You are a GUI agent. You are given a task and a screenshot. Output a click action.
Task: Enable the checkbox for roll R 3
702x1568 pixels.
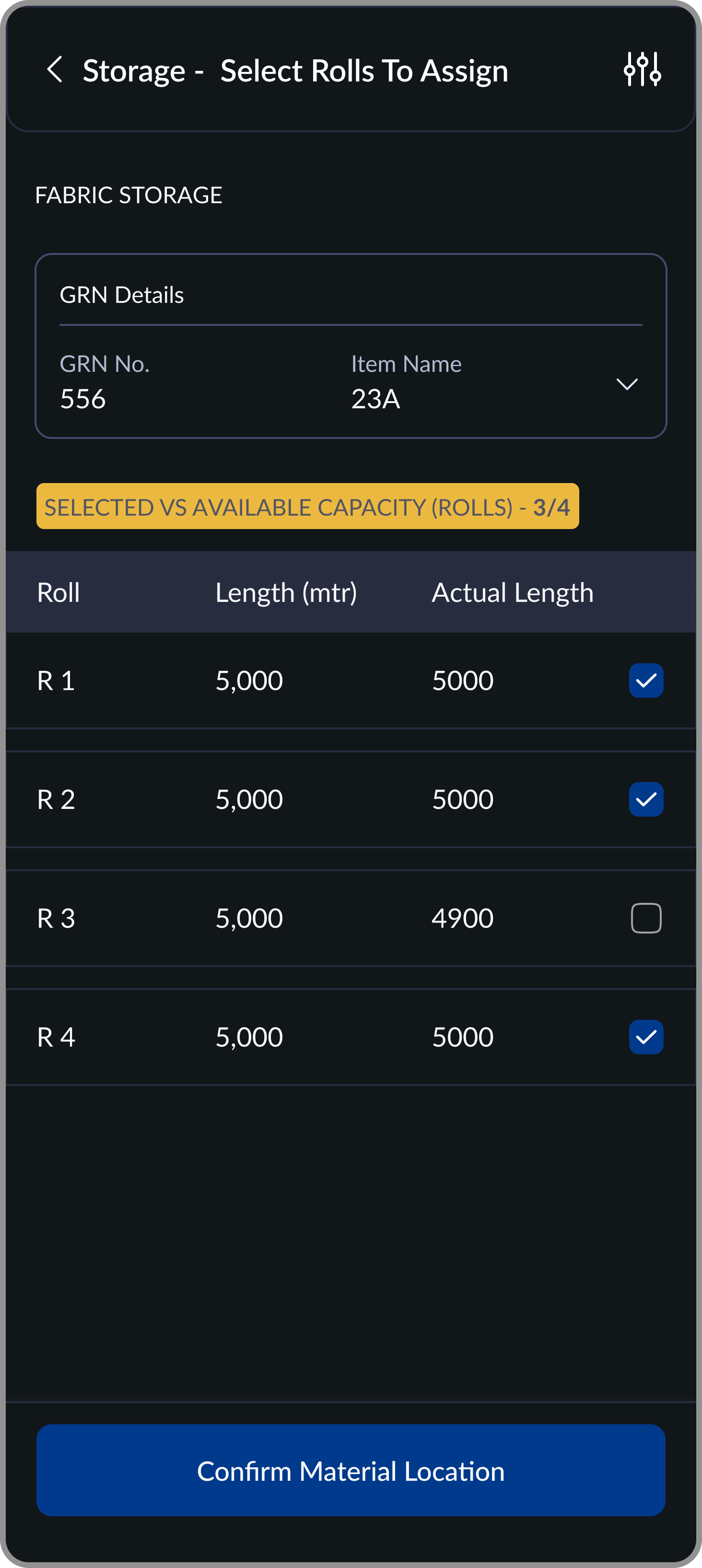[646, 918]
